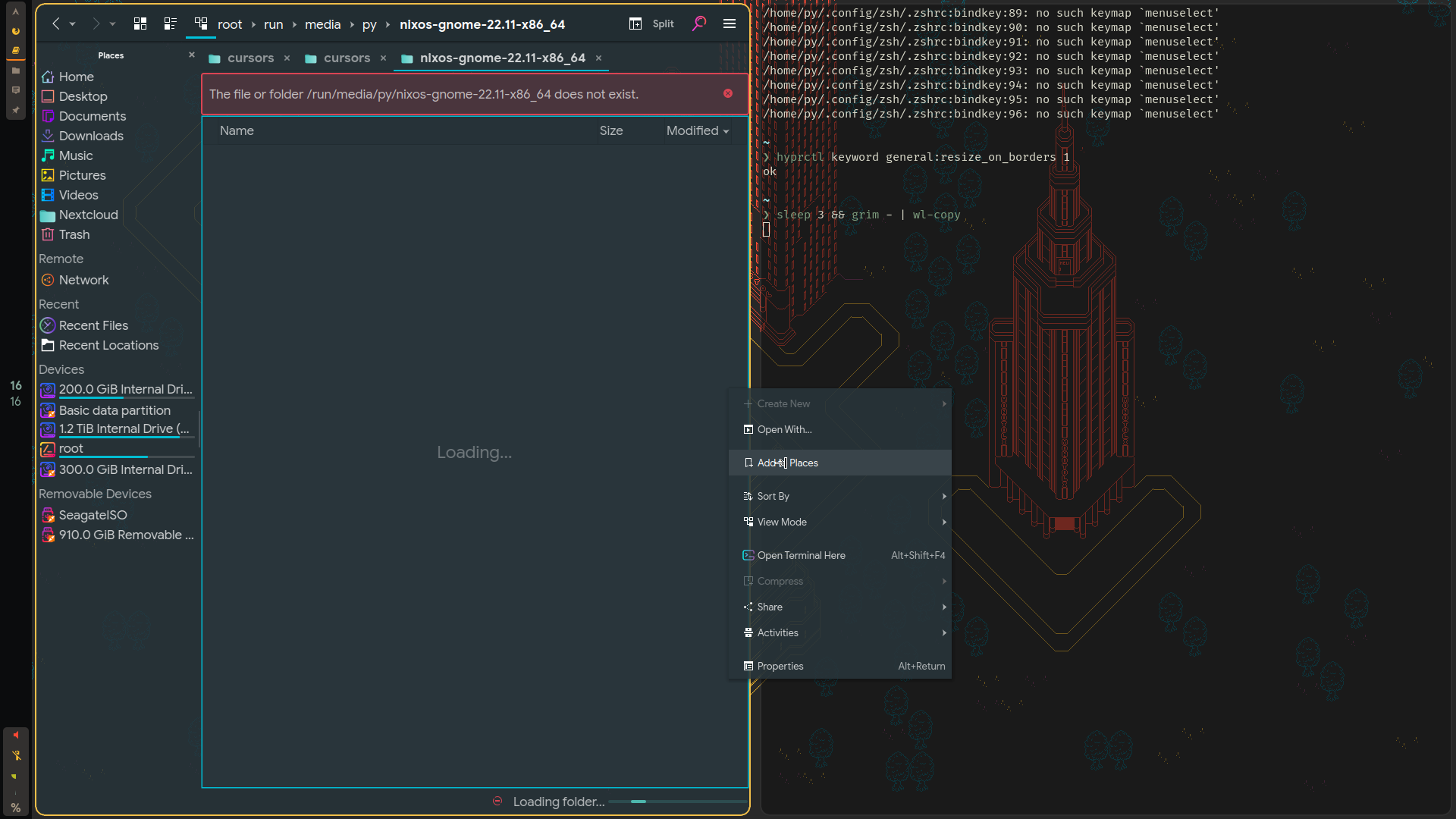Switch to details tree view mode
This screenshot has height=819, width=1456.
point(200,24)
